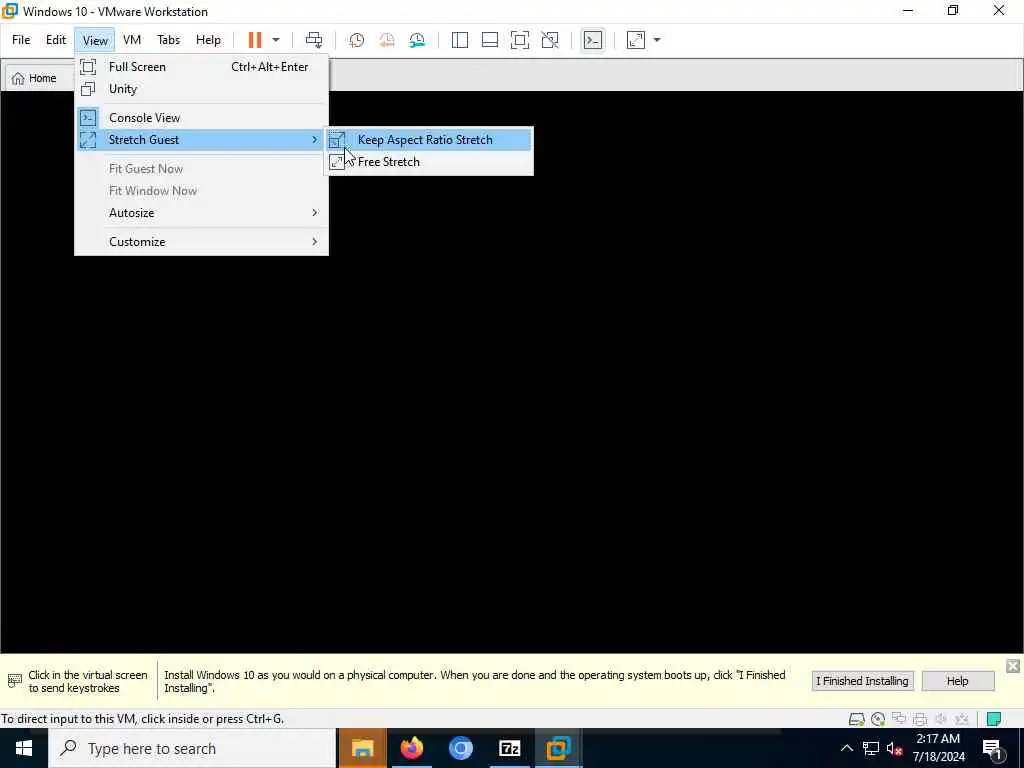Expand the Stretch Guest submenu
Image resolution: width=1024 pixels, height=768 pixels.
201,140
